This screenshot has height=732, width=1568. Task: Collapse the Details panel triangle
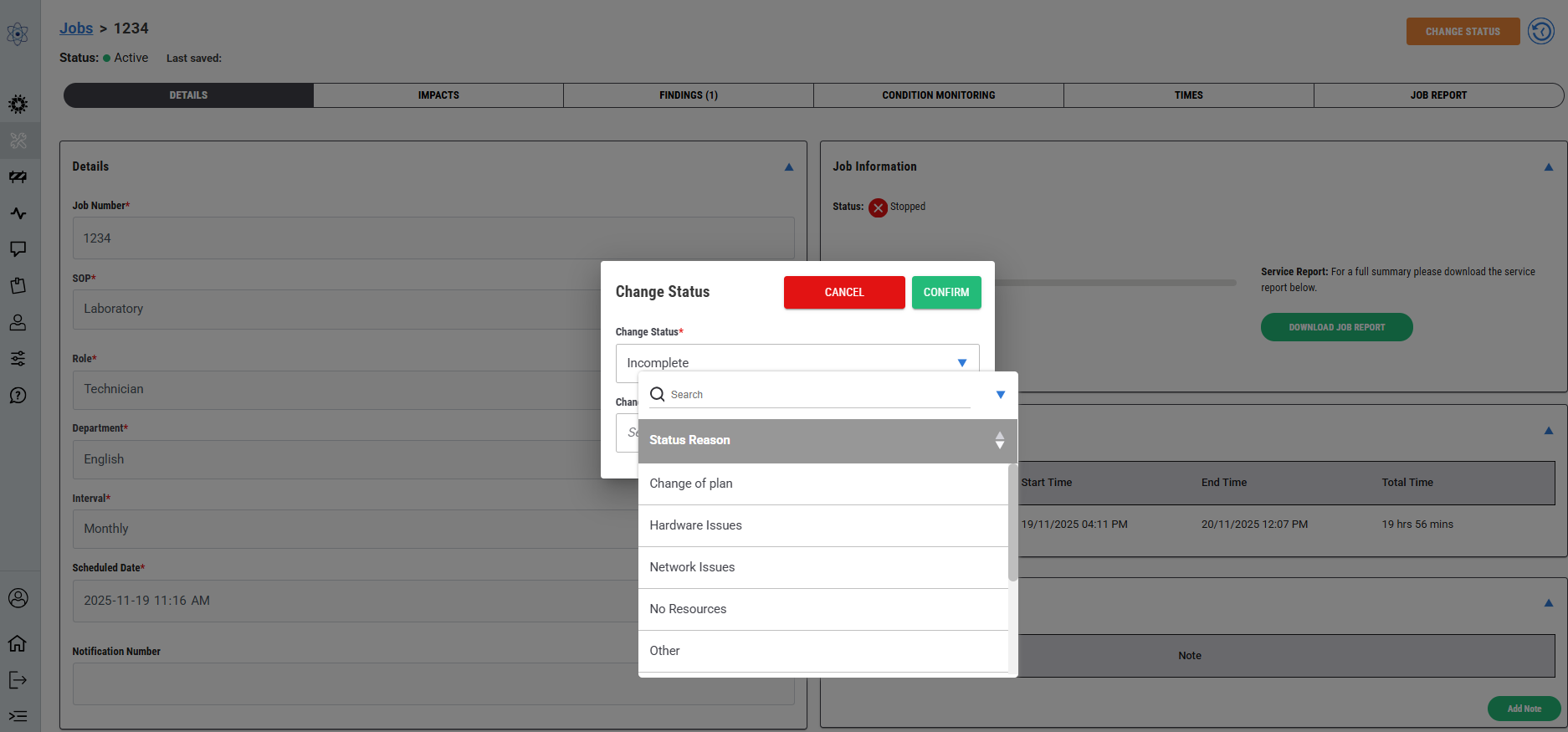tap(788, 167)
